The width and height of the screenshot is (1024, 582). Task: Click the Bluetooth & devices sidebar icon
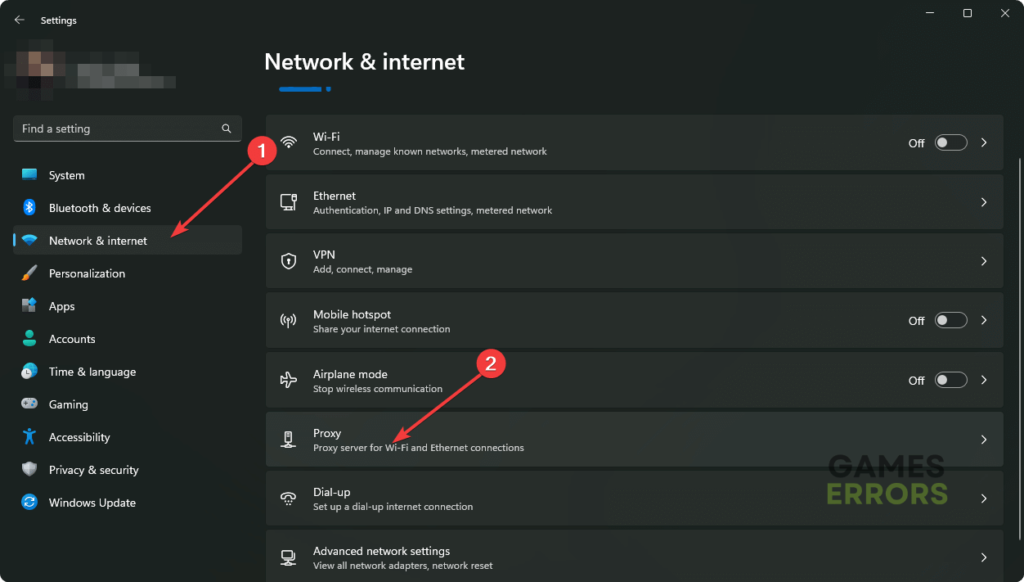tap(29, 208)
